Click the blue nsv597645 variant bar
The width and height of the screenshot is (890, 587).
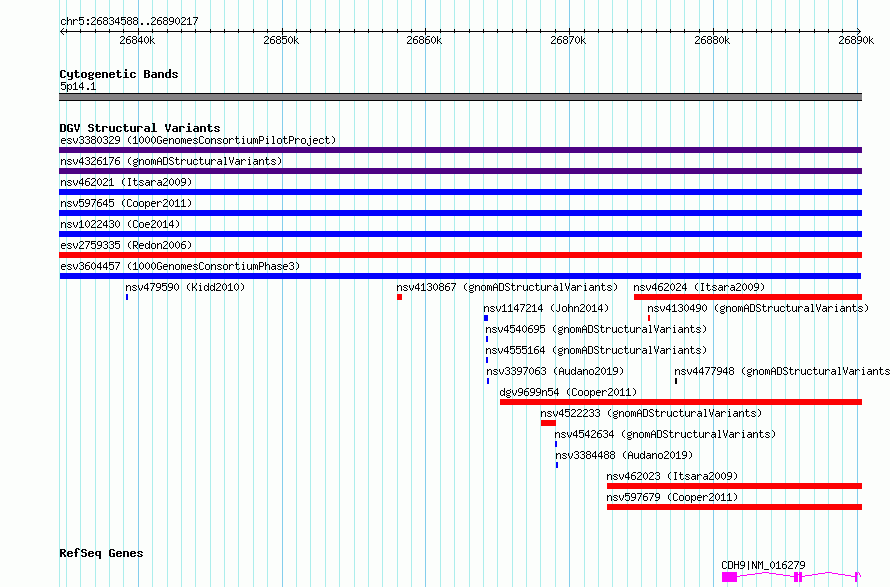[x=460, y=213]
